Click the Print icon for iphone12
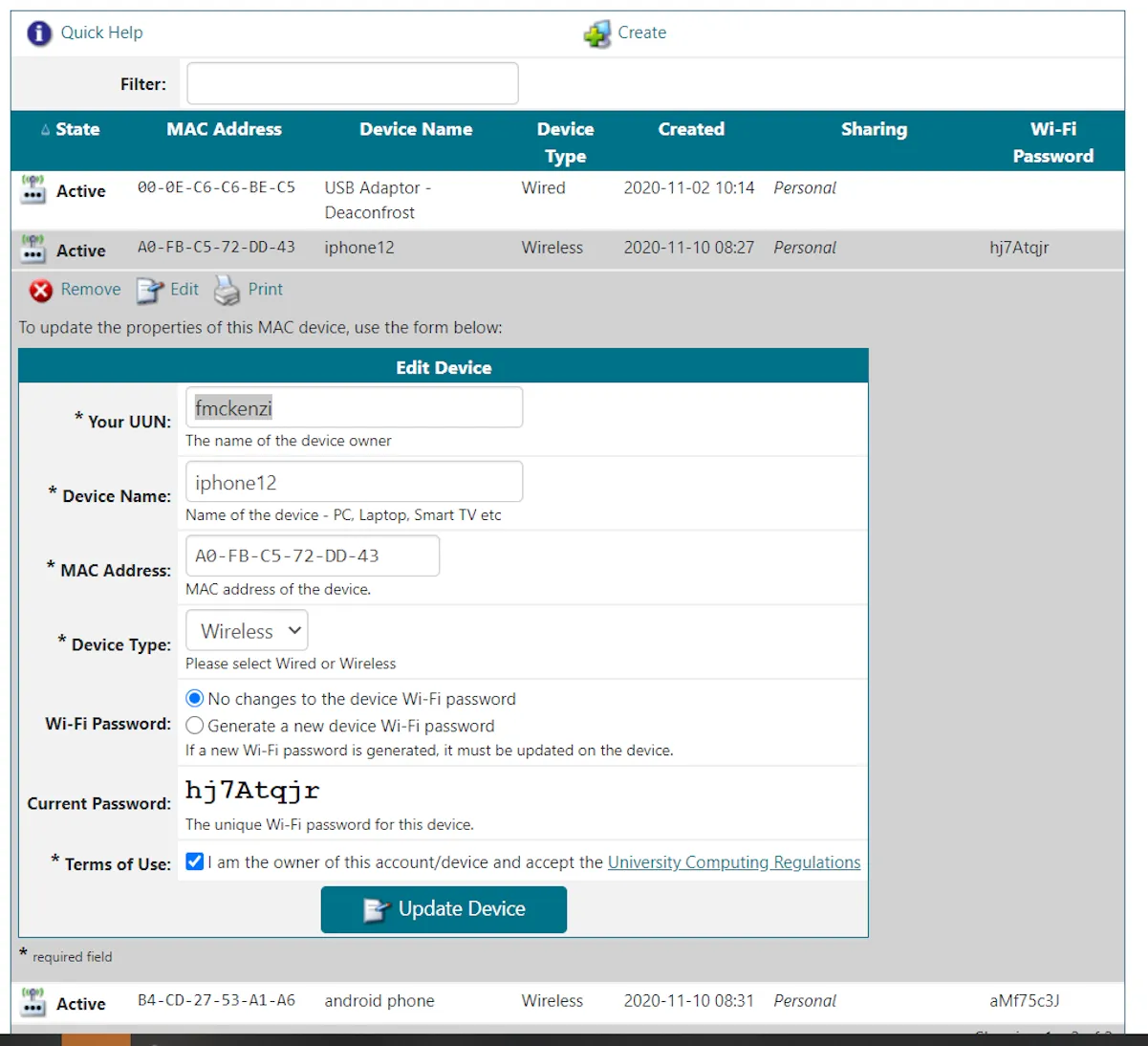 pos(227,290)
